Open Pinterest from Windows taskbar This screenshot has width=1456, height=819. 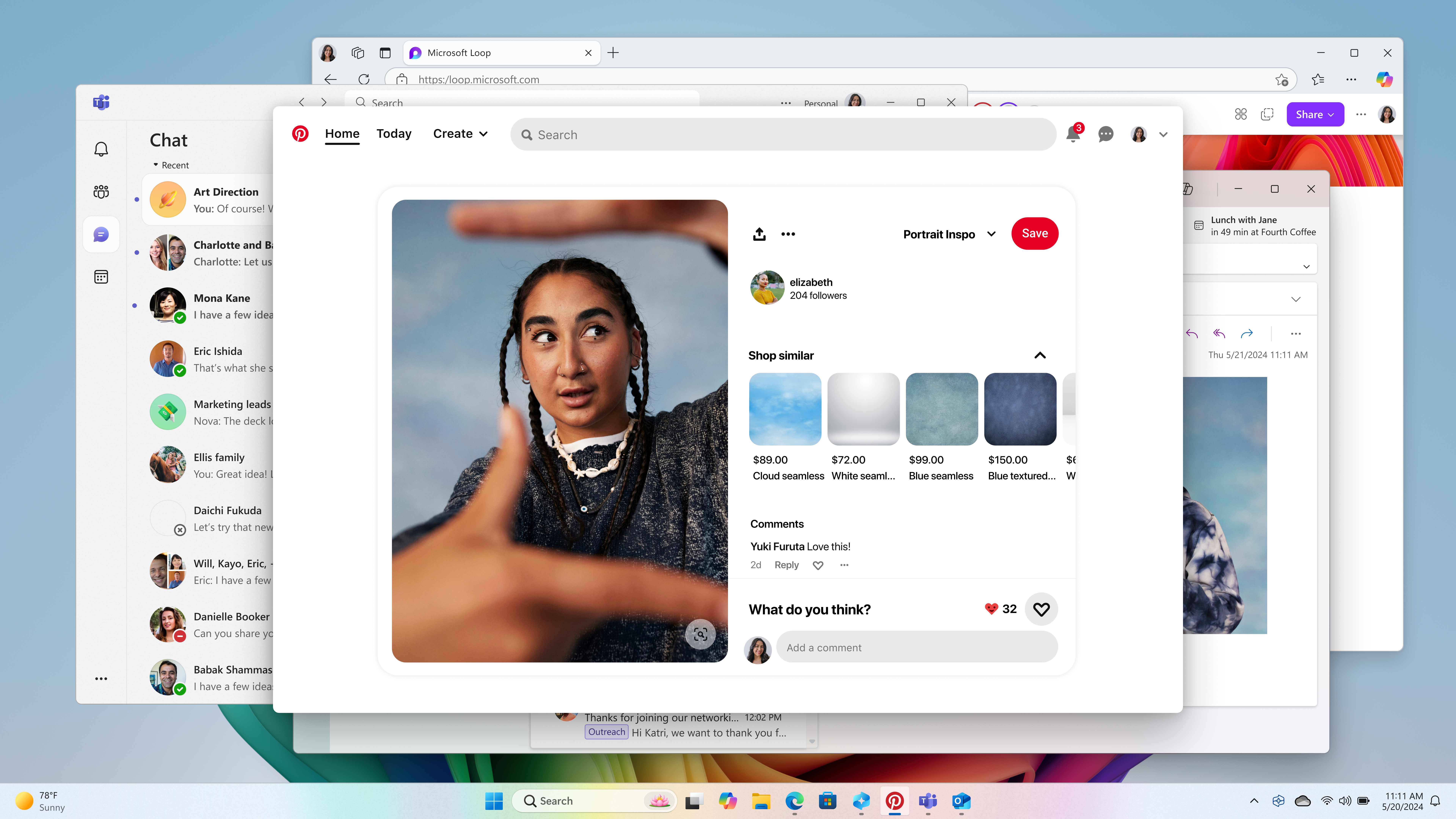(895, 801)
